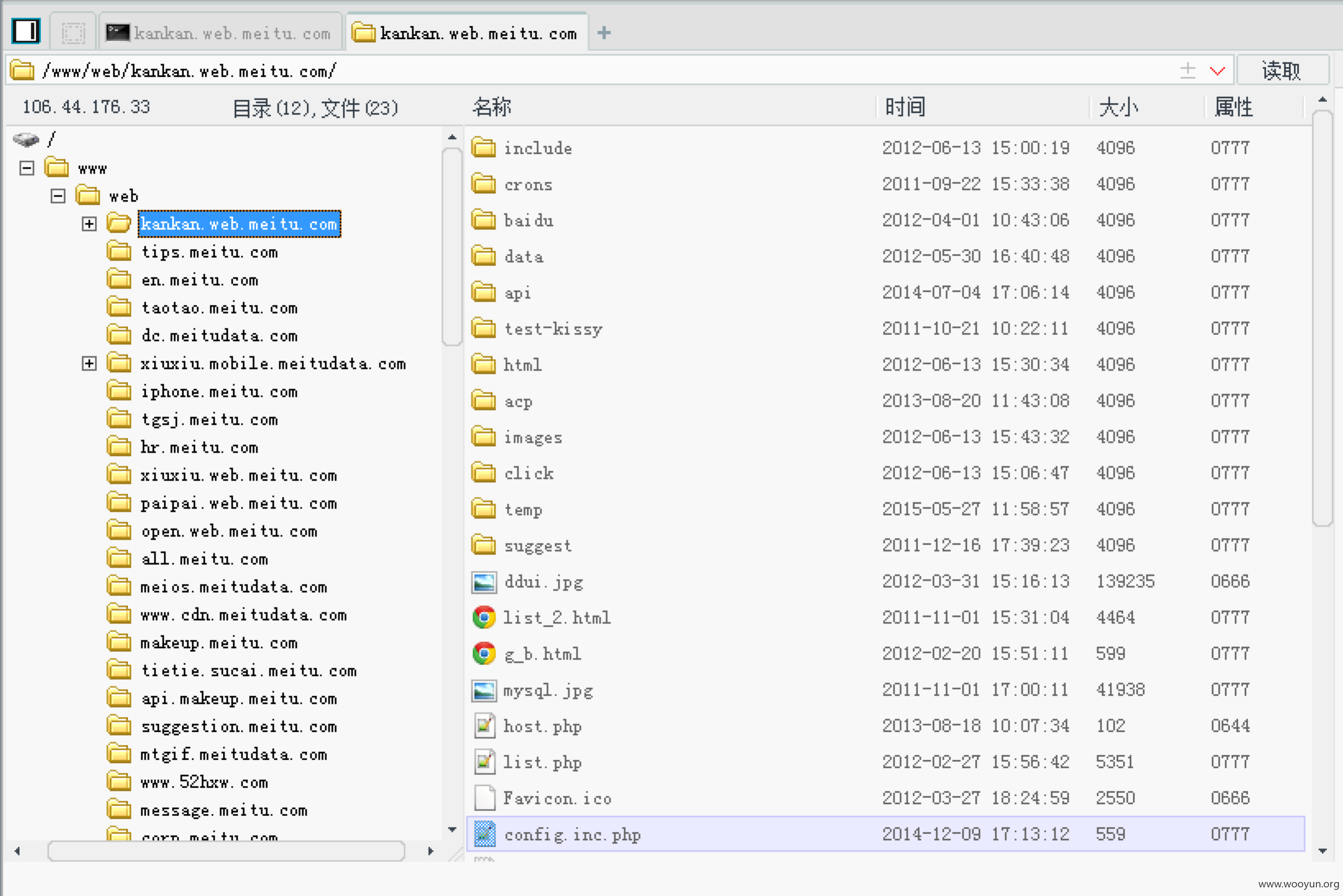The width and height of the screenshot is (1343, 896).
Task: Select all.meitu.com folder in tree
Action: (205, 559)
